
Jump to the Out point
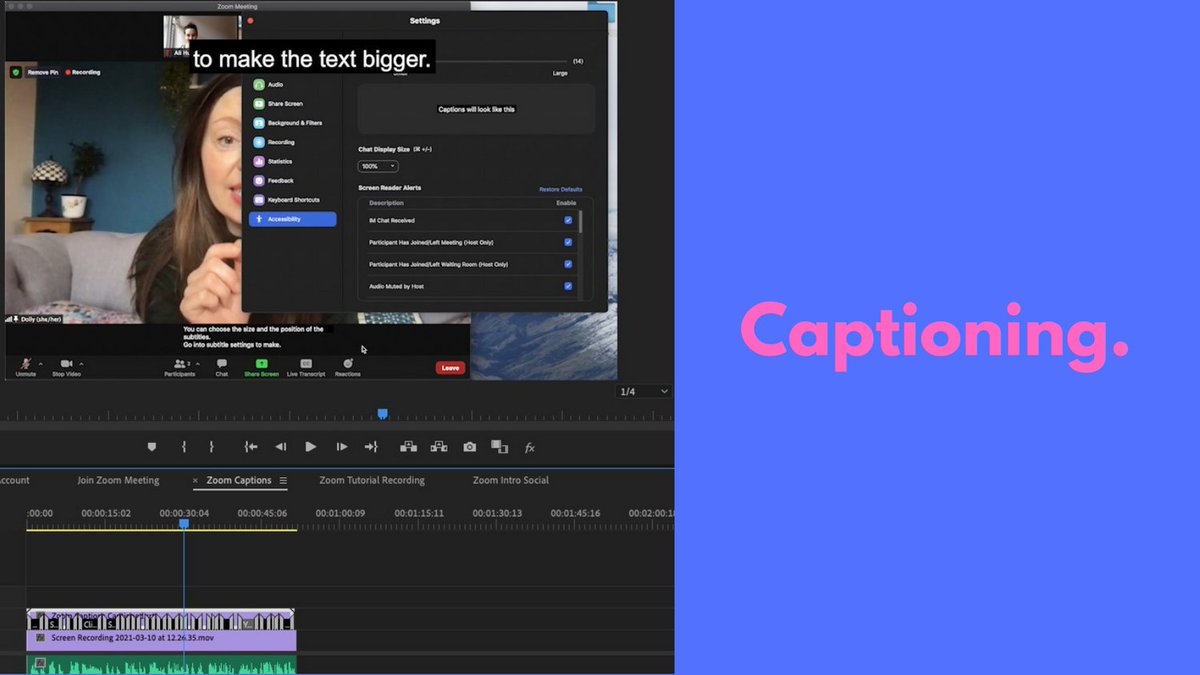371,447
